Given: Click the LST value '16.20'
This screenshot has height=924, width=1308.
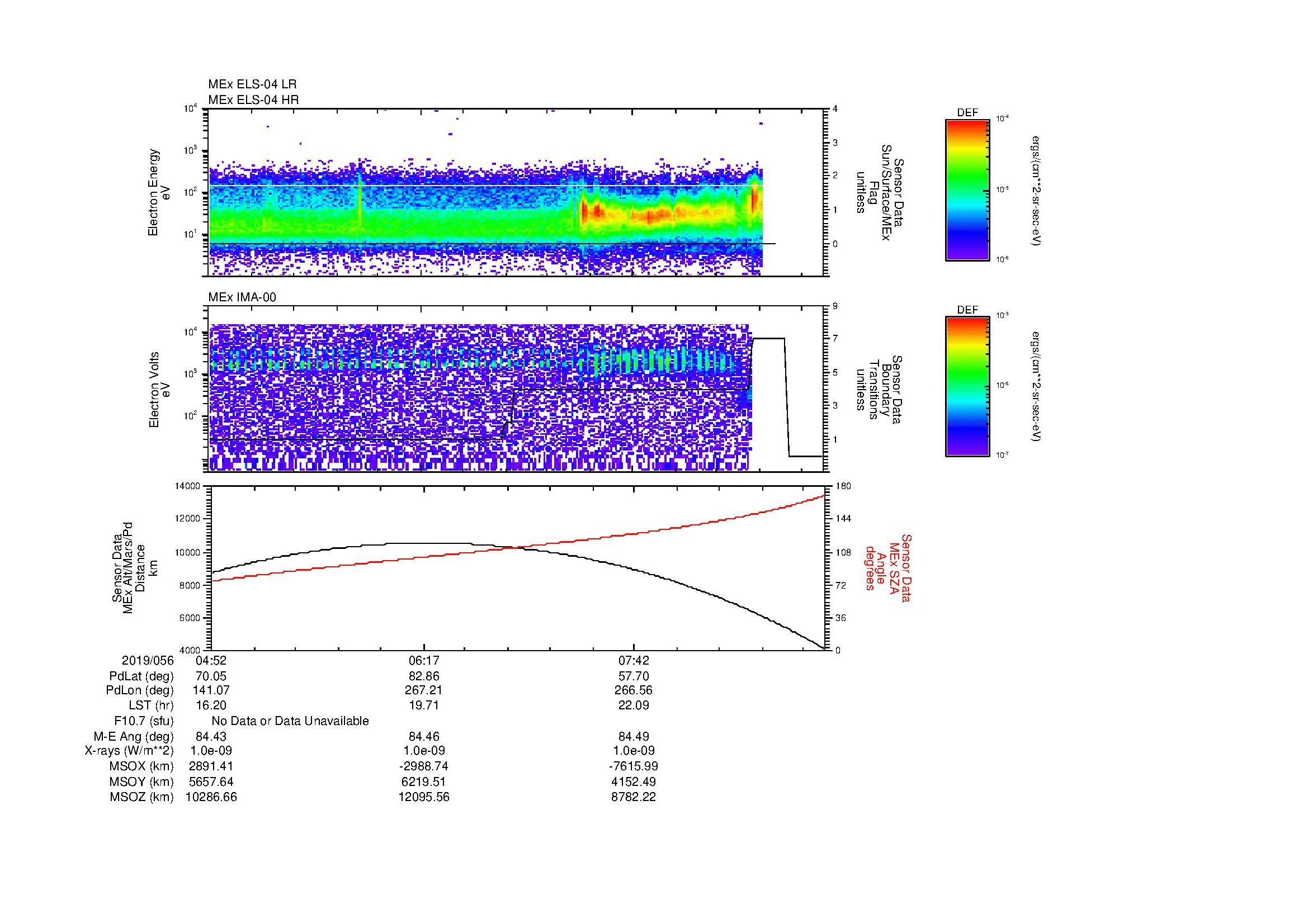Looking at the screenshot, I should coord(211,705).
